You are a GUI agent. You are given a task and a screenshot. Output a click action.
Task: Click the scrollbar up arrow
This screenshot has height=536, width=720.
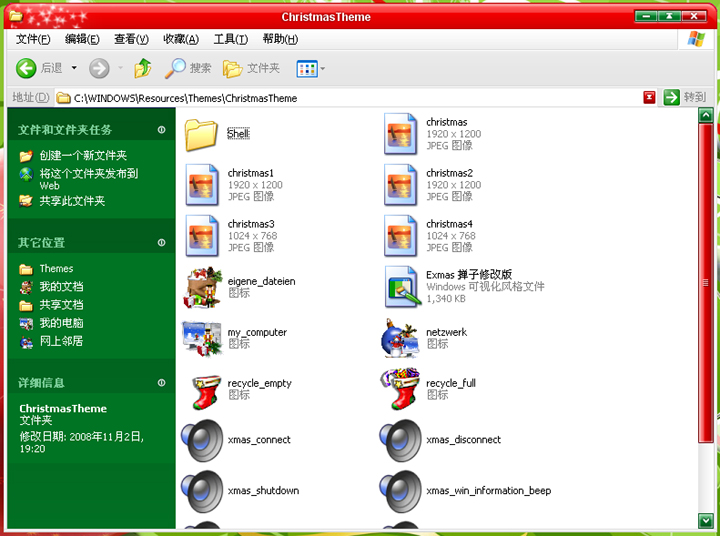(x=706, y=115)
